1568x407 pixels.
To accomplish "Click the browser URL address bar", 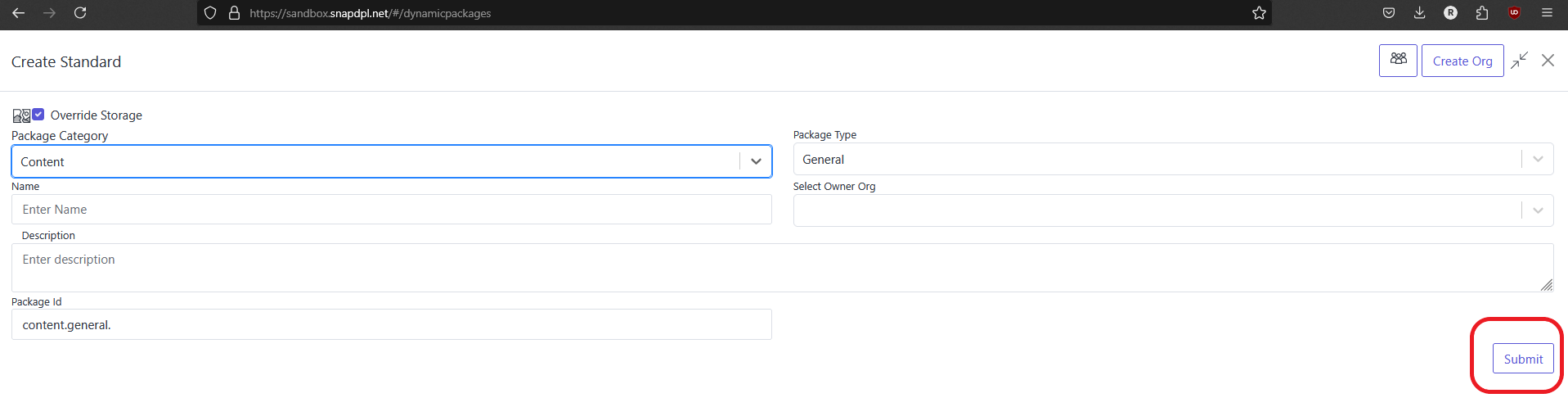I will [733, 13].
